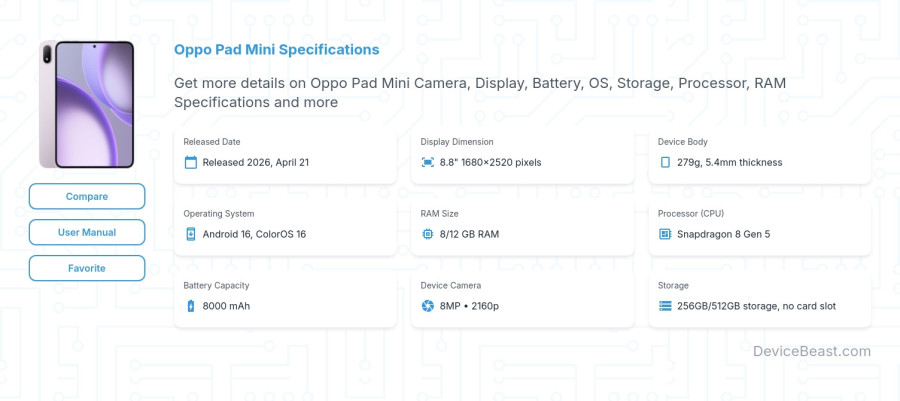
Task: Select the Display Dimension label
Action: pos(457,142)
